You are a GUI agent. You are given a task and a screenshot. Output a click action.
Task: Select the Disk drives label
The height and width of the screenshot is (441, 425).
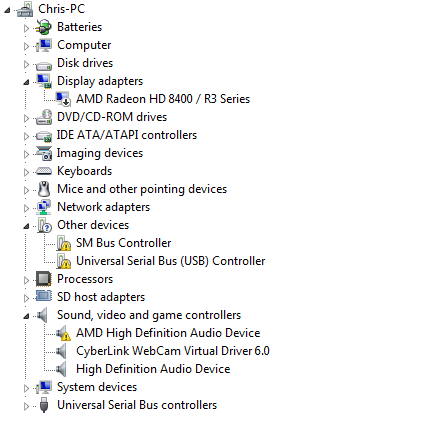pos(85,63)
